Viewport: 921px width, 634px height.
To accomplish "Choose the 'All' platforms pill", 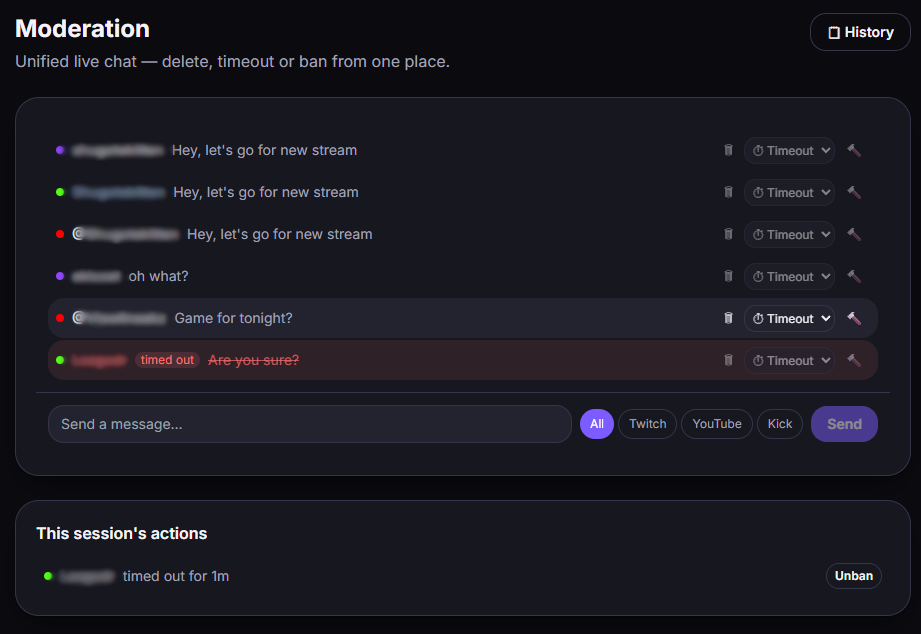I will (x=597, y=424).
